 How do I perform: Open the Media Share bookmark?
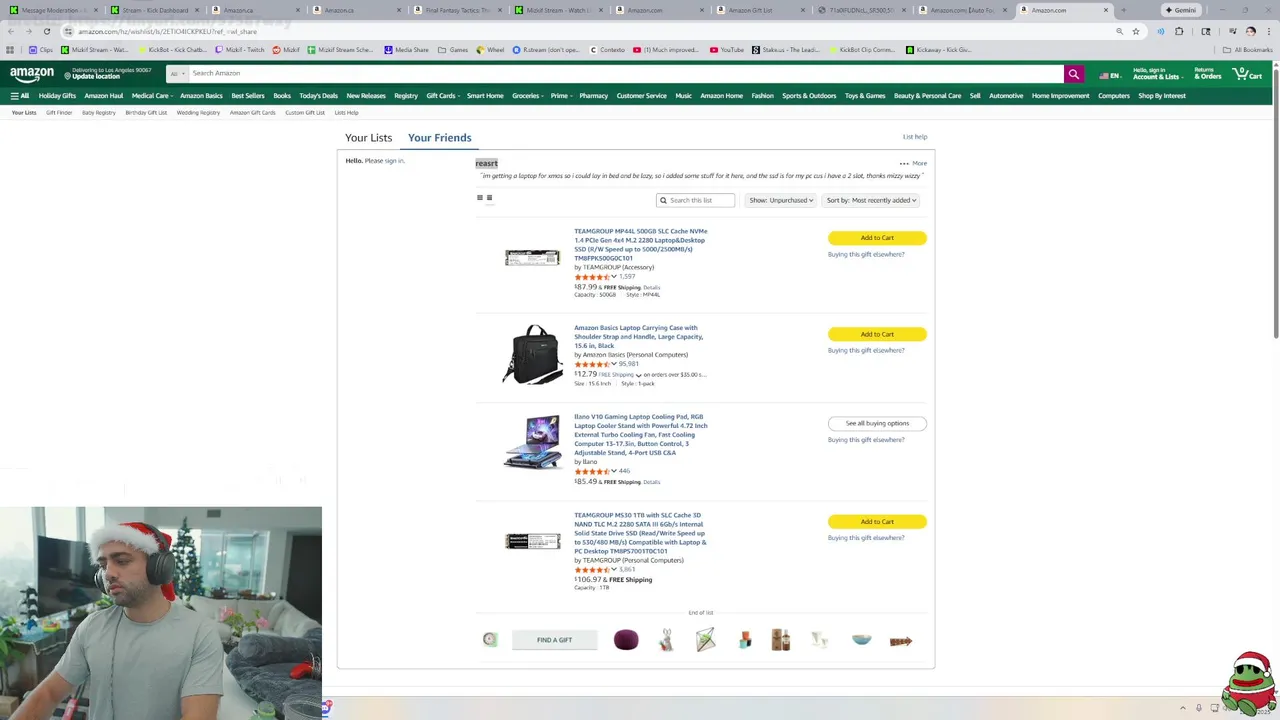coord(406,49)
